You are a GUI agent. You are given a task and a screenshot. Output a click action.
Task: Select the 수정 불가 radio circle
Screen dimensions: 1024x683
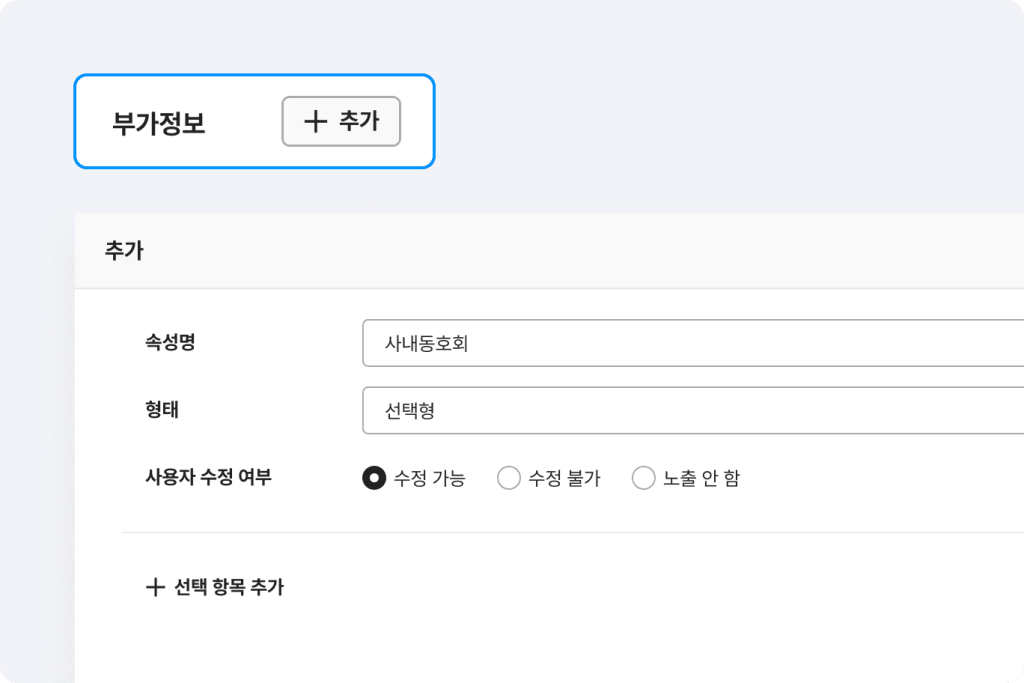click(509, 478)
